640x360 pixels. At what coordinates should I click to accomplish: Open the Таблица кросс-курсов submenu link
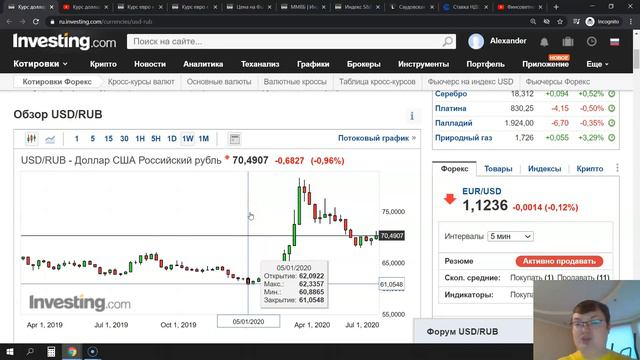(377, 82)
